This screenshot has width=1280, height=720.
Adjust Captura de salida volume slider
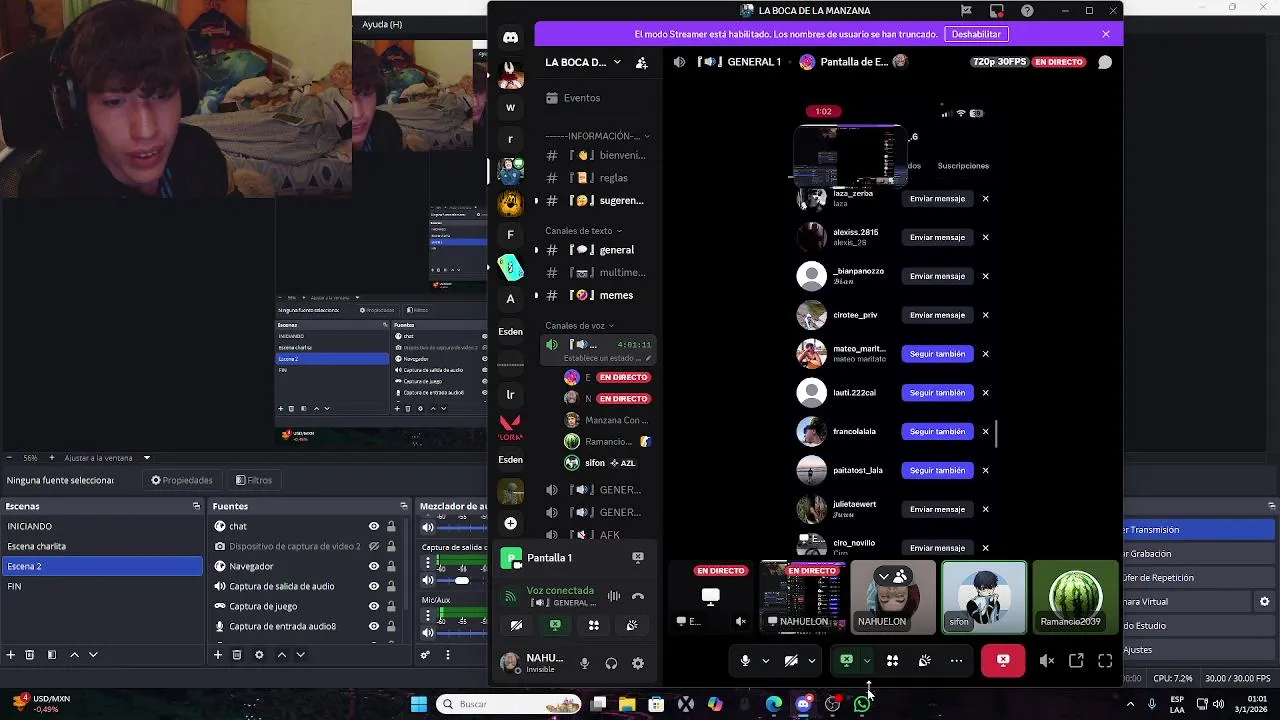(461, 581)
